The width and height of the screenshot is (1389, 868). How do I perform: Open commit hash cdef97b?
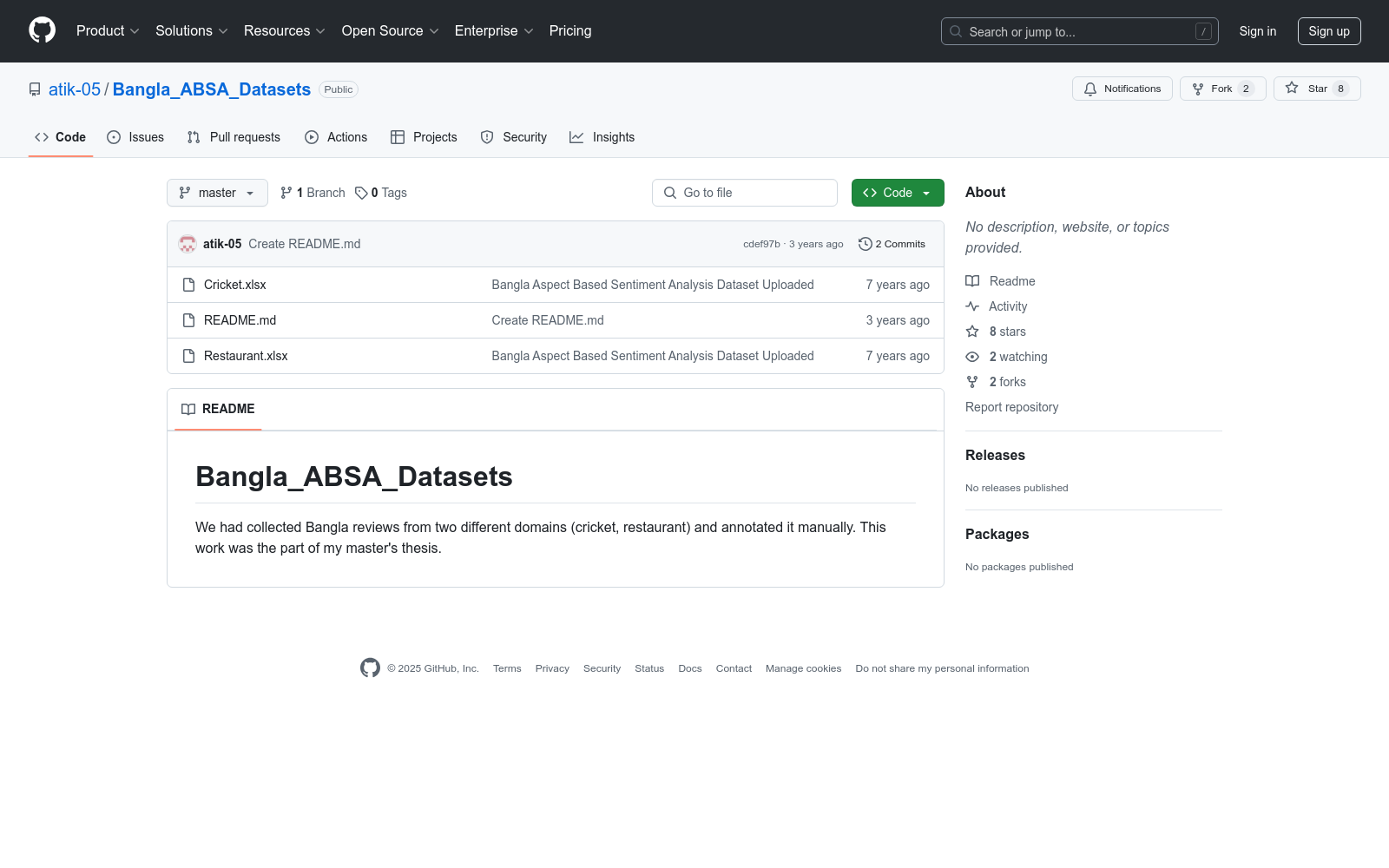click(x=761, y=244)
